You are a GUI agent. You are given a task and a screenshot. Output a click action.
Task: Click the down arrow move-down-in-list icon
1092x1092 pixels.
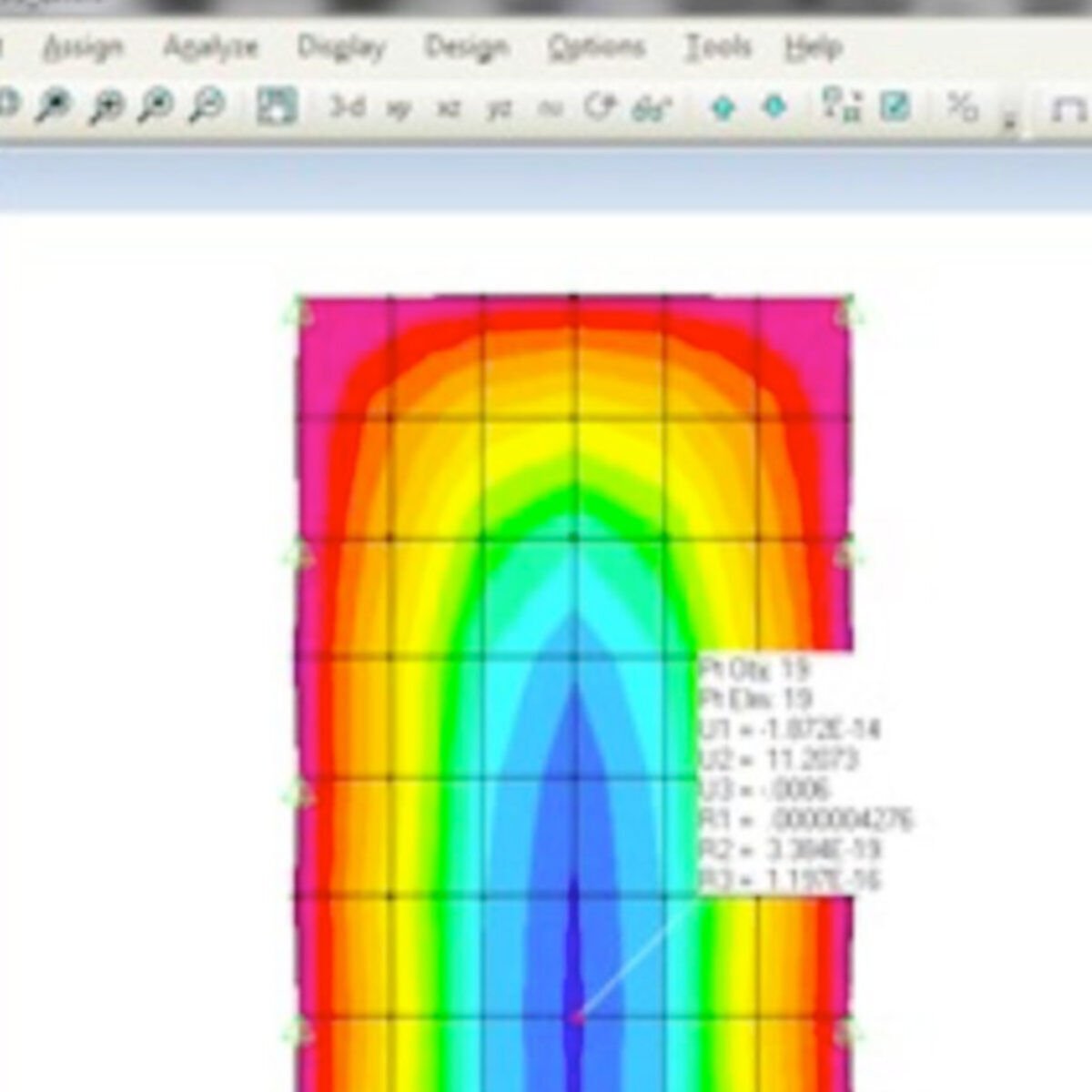774,107
